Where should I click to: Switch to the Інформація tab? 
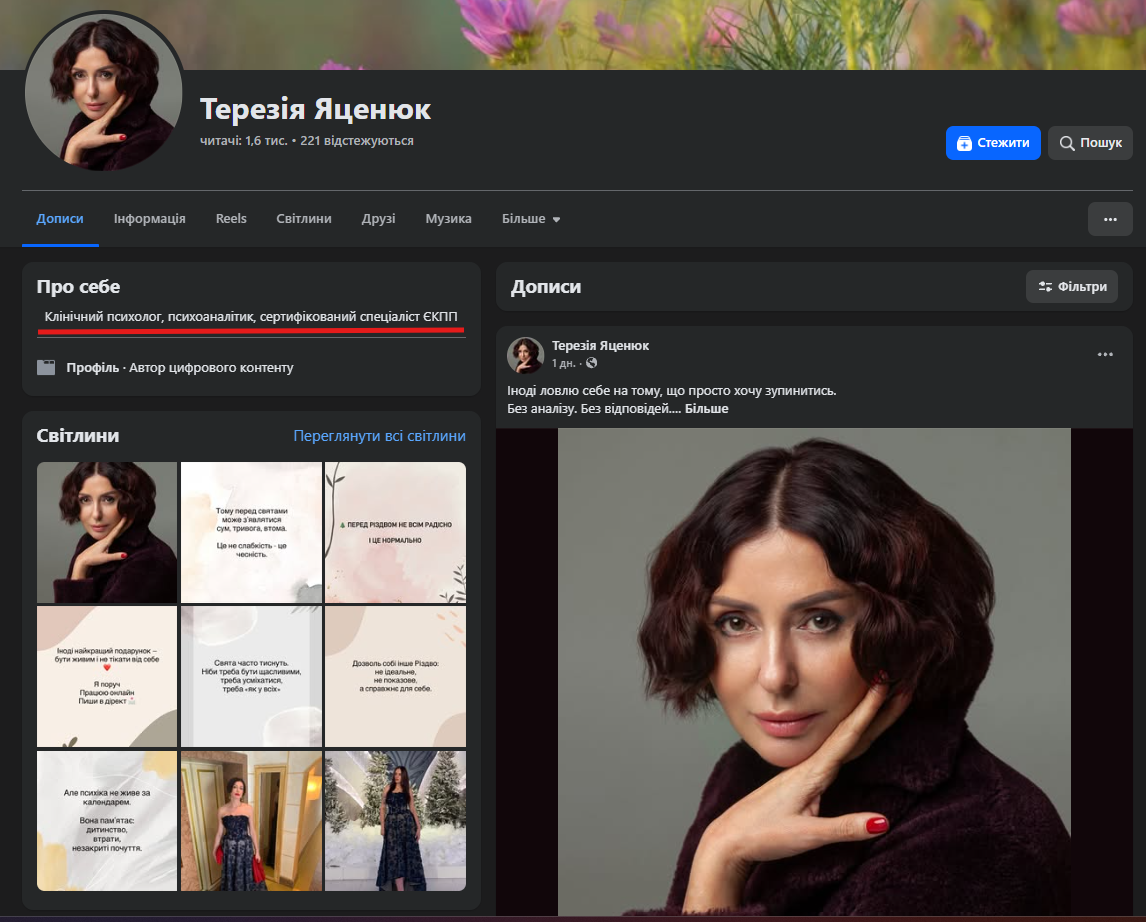pyautogui.click(x=150, y=219)
